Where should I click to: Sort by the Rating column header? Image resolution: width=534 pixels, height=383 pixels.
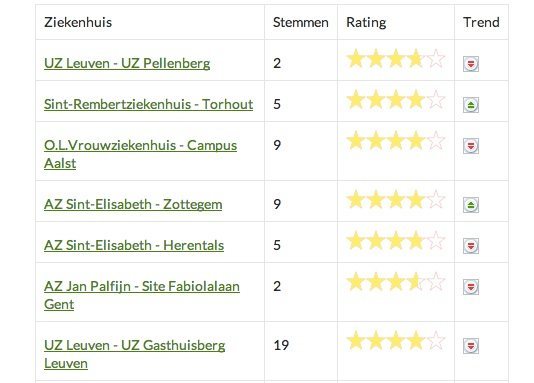click(366, 22)
